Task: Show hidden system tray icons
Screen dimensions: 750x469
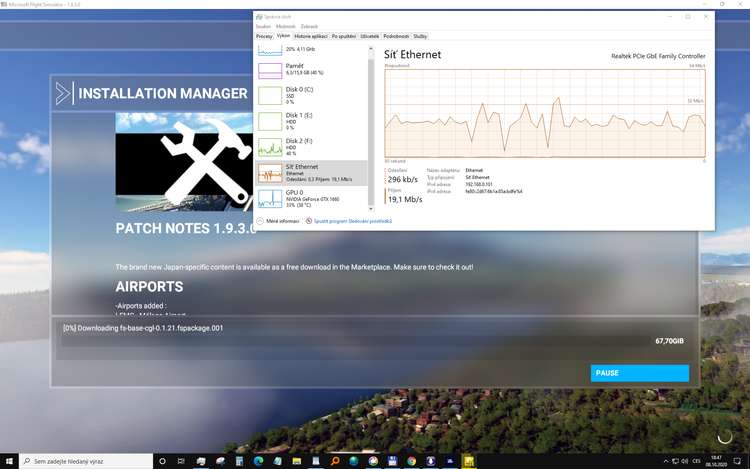Action: tap(666, 461)
